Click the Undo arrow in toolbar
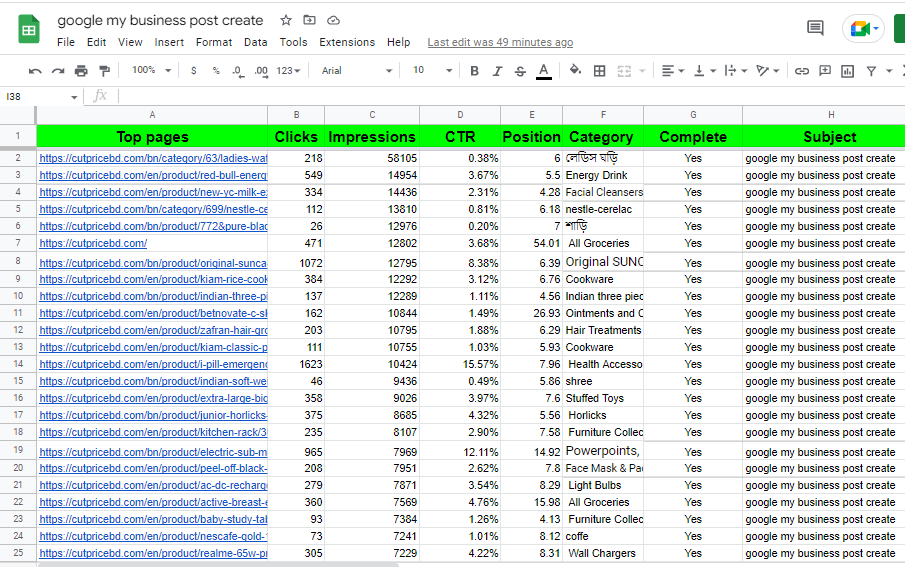 coord(36,71)
